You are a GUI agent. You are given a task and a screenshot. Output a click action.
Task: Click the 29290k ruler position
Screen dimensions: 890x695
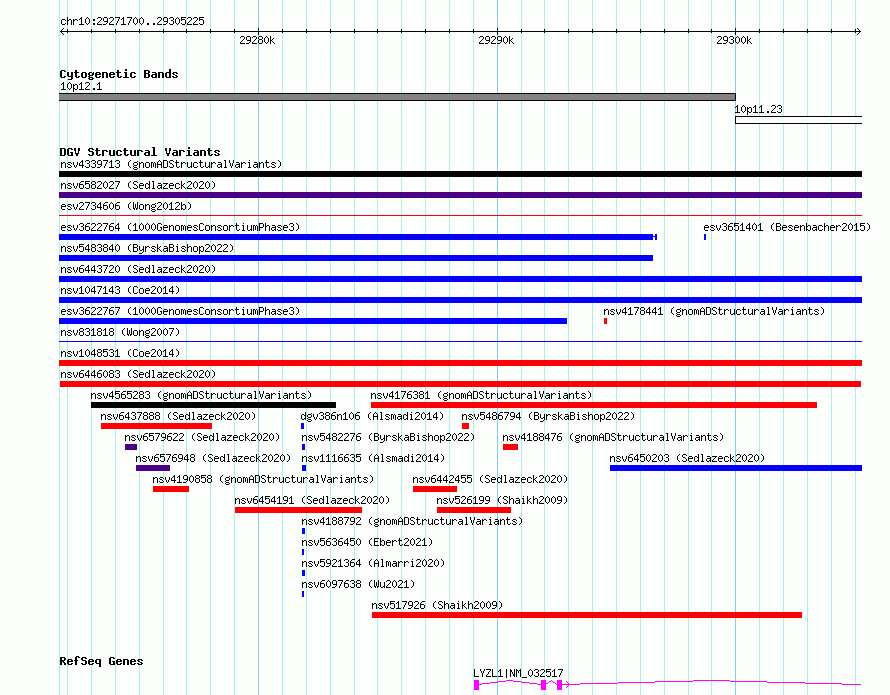click(496, 40)
